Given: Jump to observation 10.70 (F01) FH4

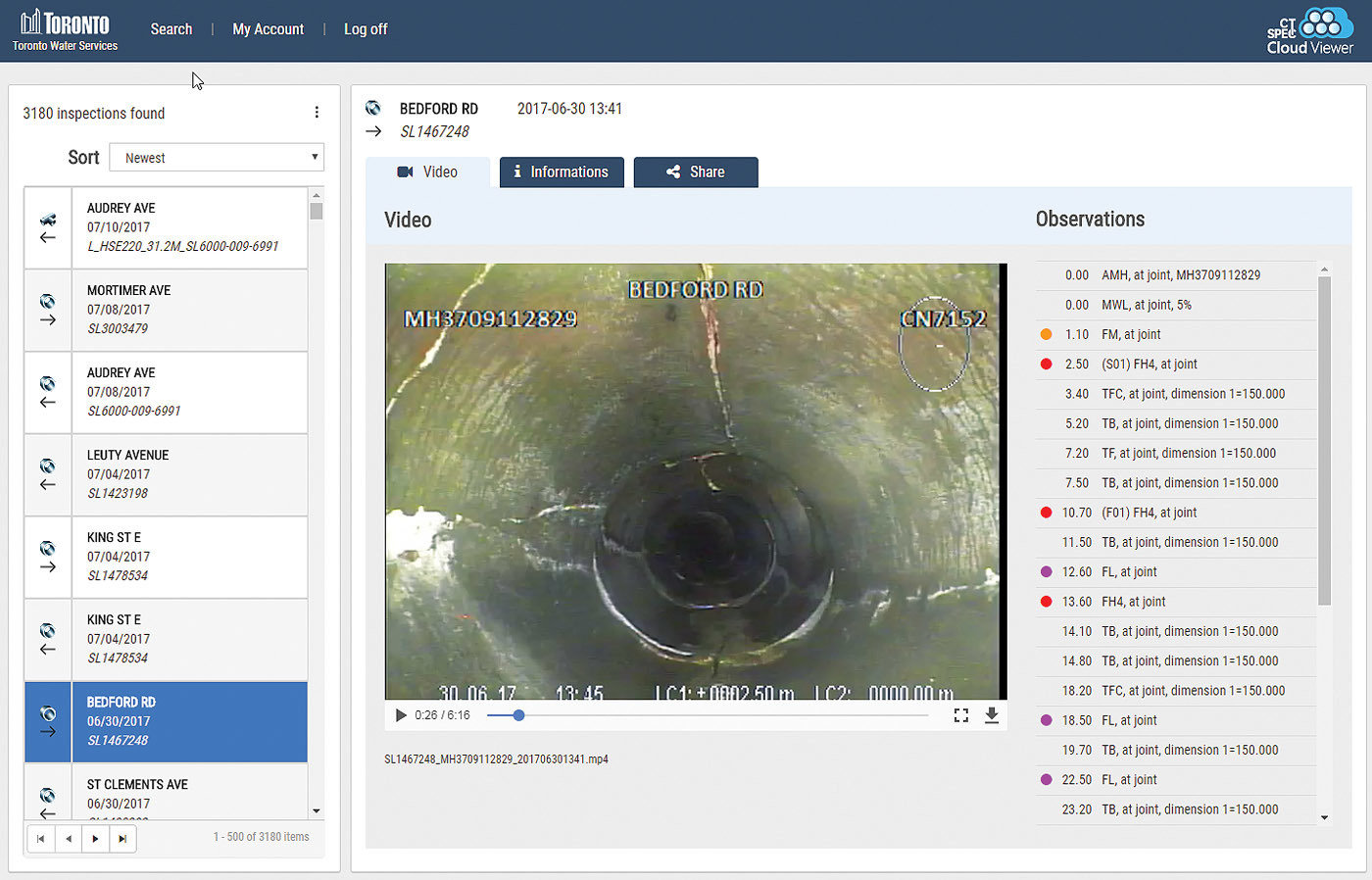Looking at the screenshot, I should (x=1149, y=513).
